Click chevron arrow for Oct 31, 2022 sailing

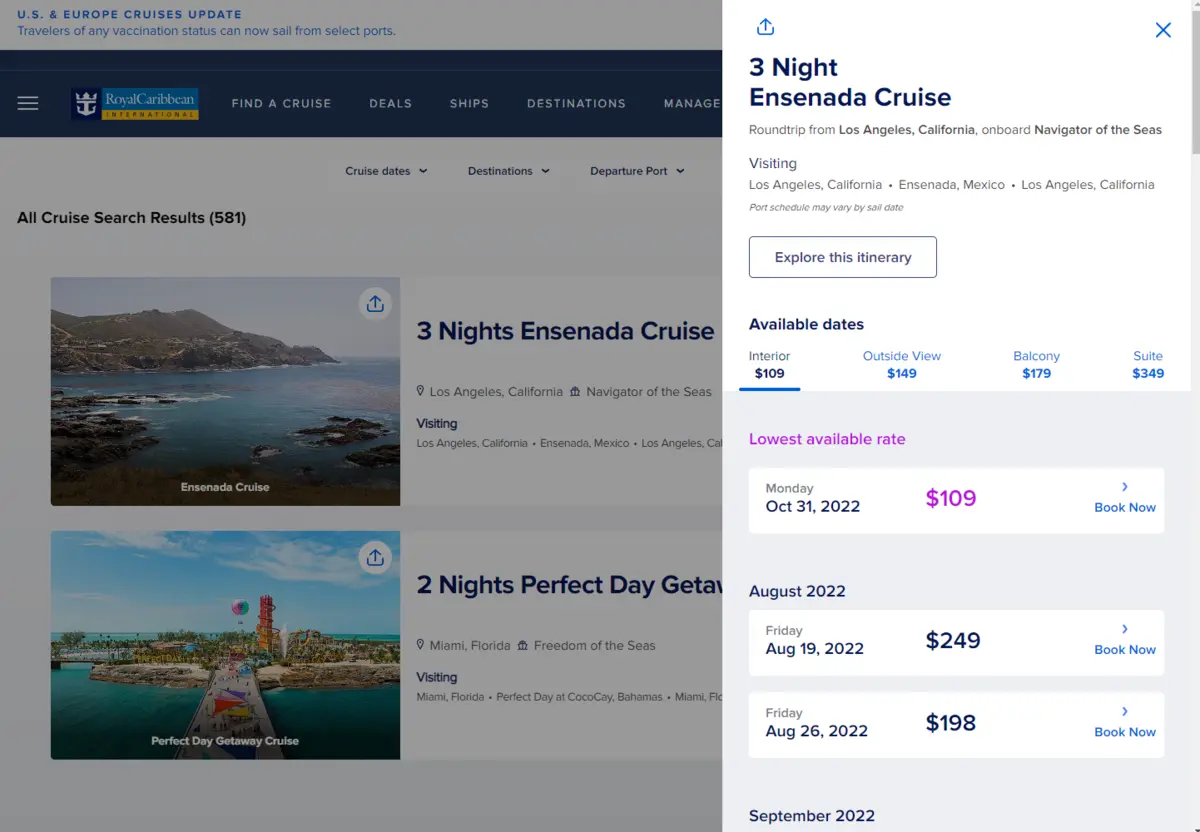1125,487
